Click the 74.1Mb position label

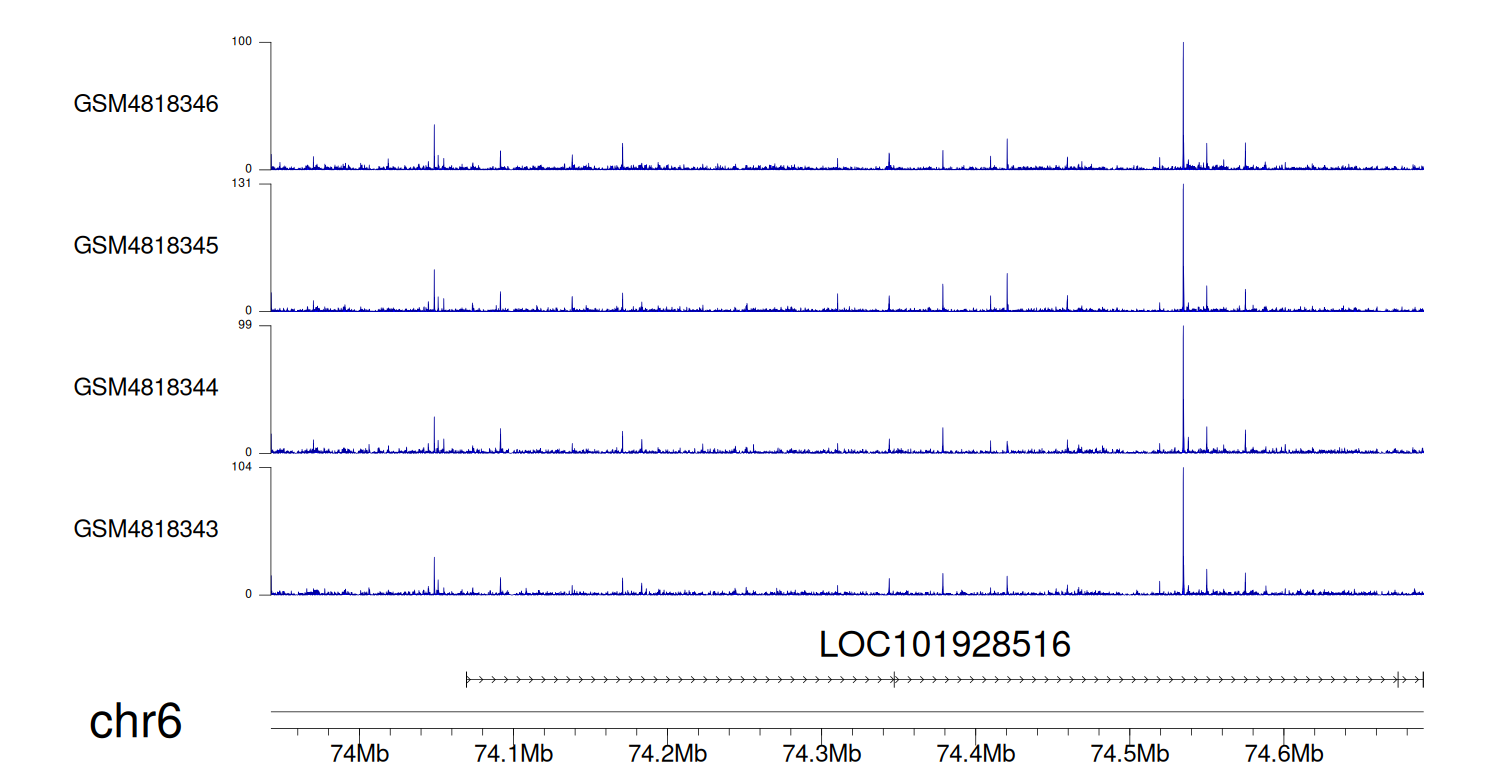[512, 754]
